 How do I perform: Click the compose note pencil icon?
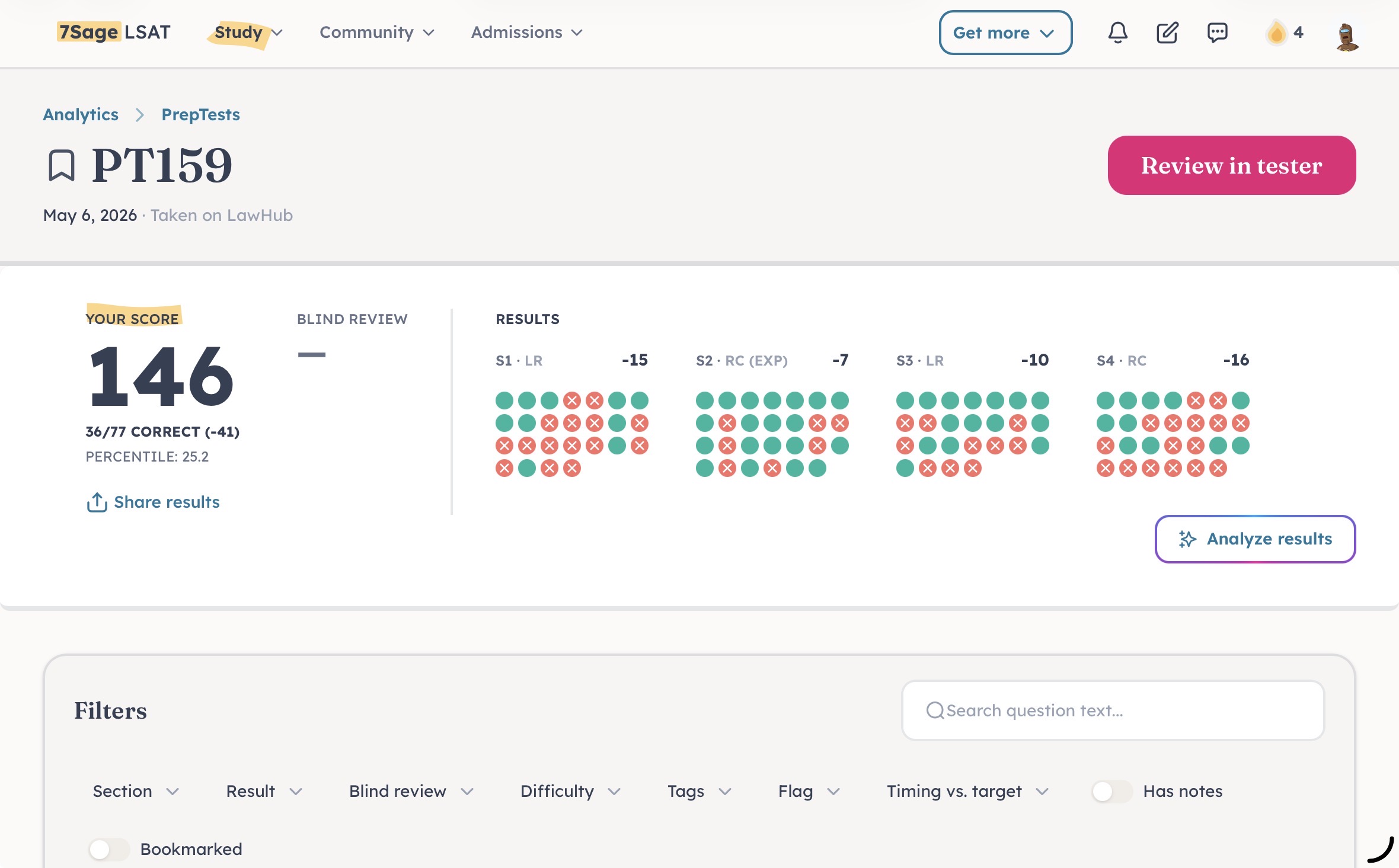(1167, 33)
